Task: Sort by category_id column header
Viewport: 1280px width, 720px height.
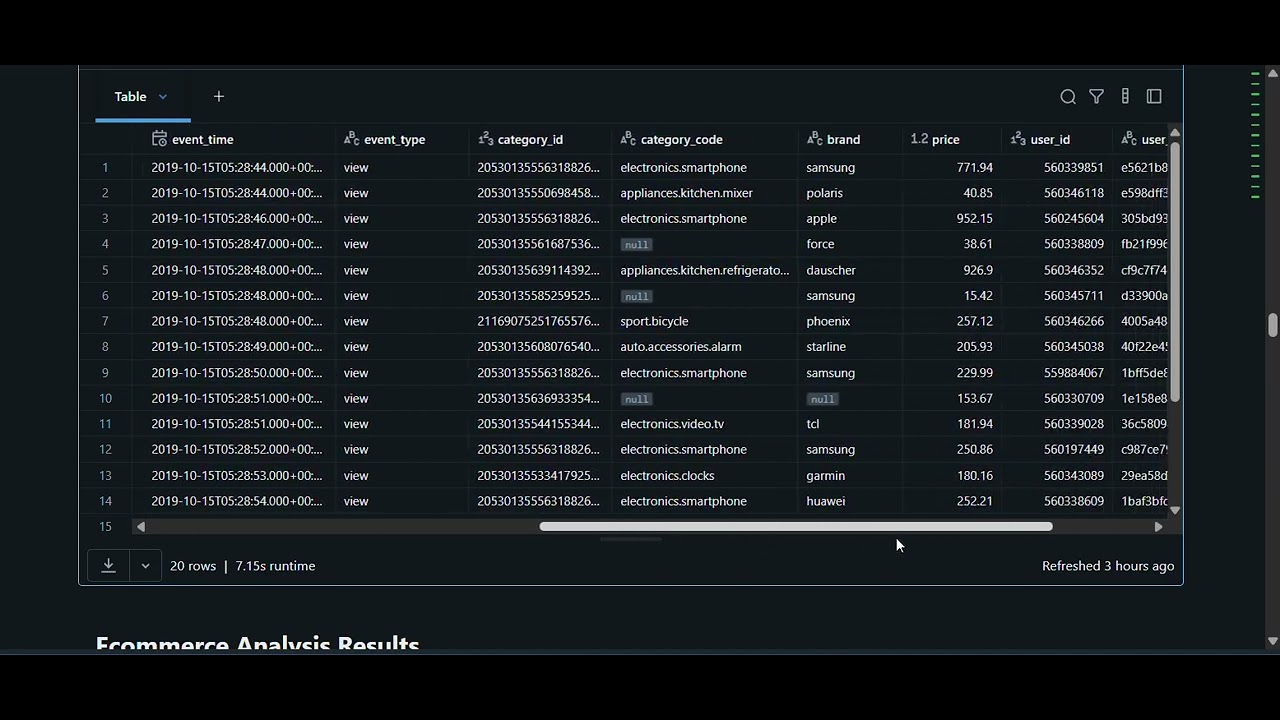Action: 530,140
